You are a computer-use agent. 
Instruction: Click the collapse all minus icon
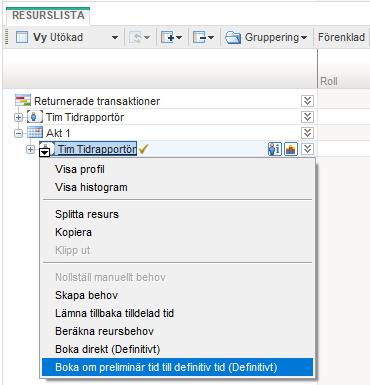pyautogui.click(x=200, y=37)
